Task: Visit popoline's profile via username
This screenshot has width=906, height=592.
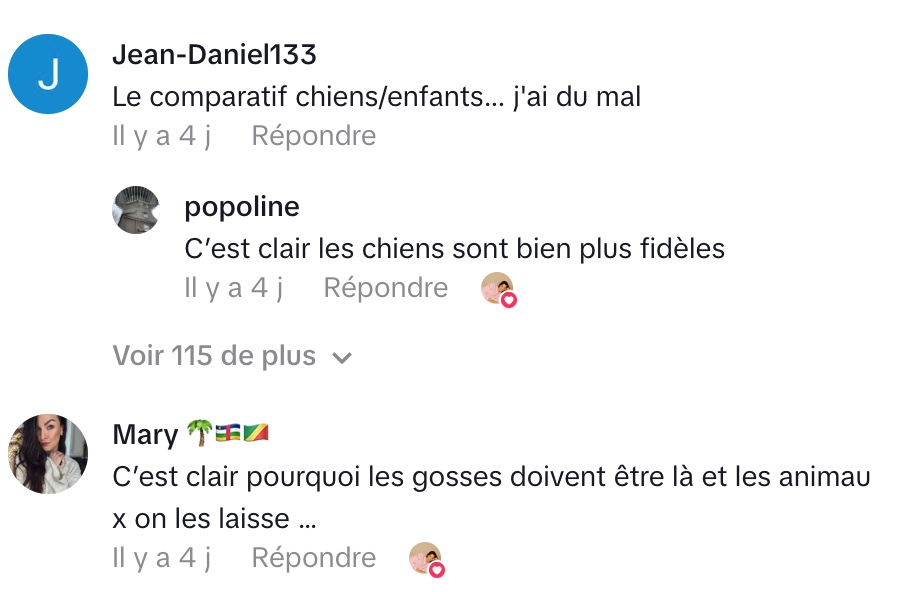Action: point(242,207)
